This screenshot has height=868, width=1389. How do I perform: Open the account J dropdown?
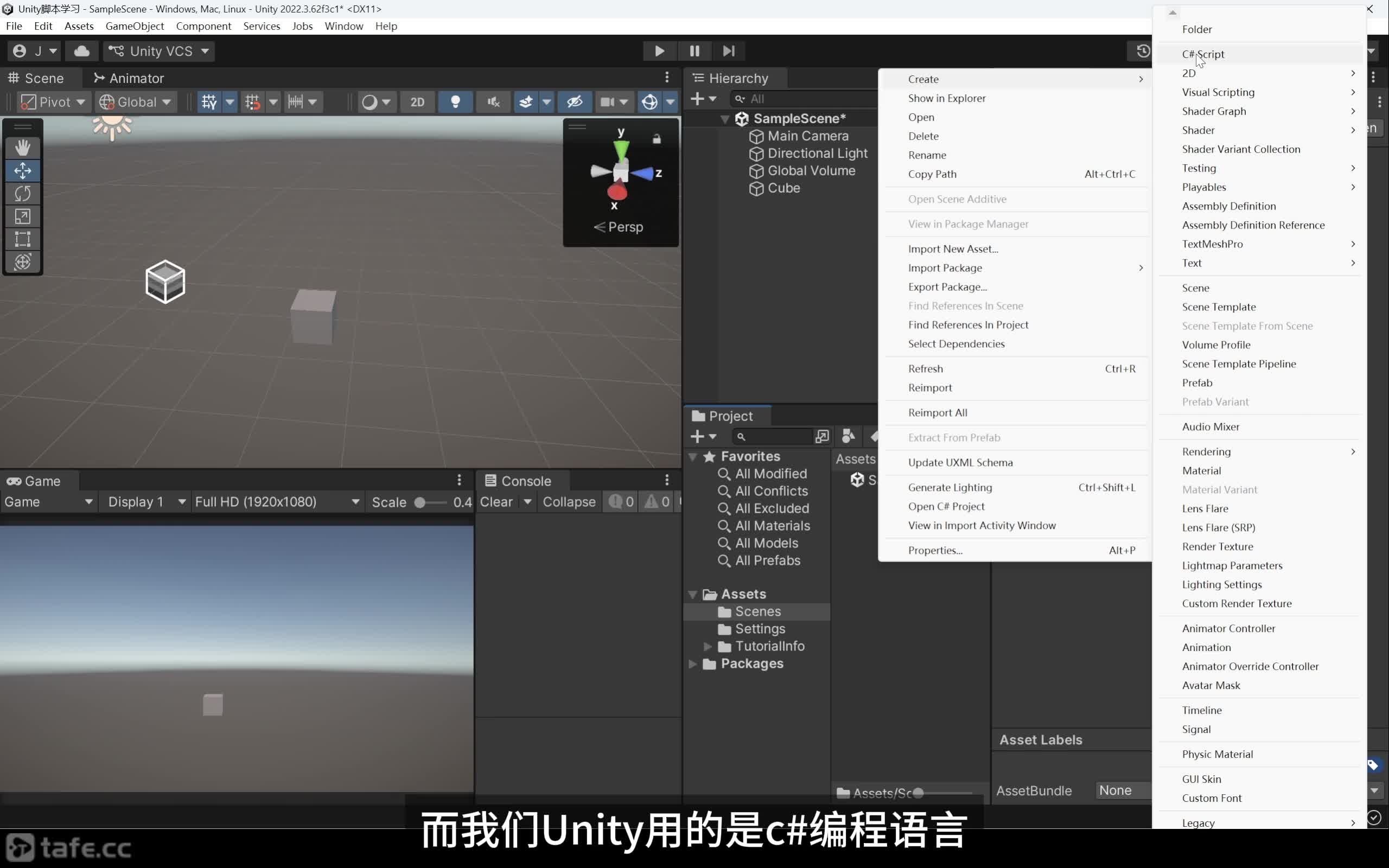34,51
